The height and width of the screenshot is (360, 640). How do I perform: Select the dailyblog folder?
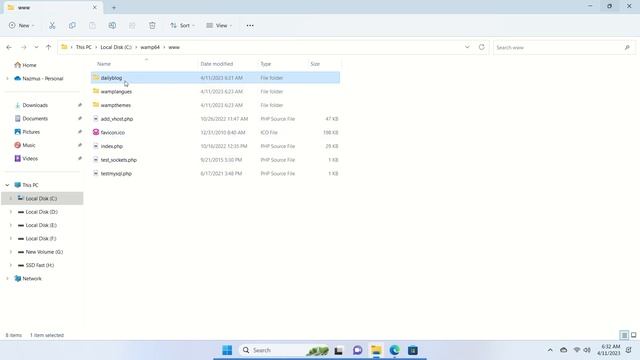coord(215,78)
